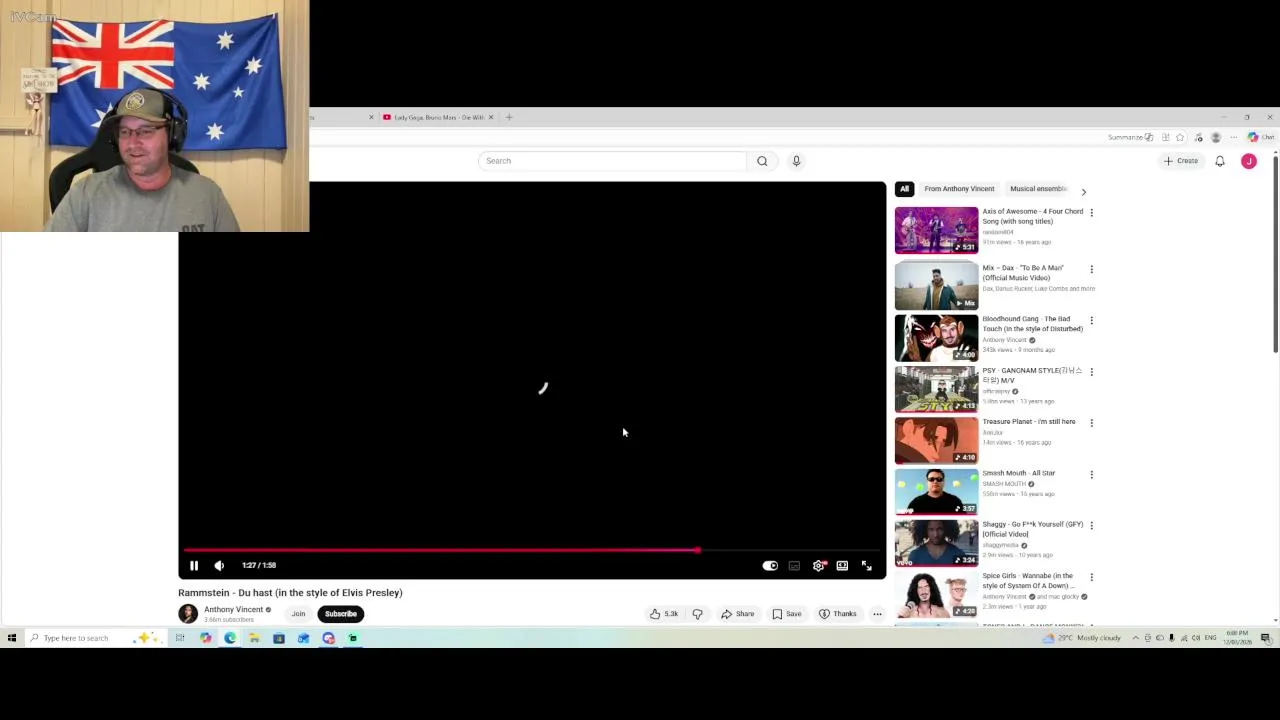Image resolution: width=1280 pixels, height=720 pixels.
Task: Open Windows Start menu
Action: point(12,638)
